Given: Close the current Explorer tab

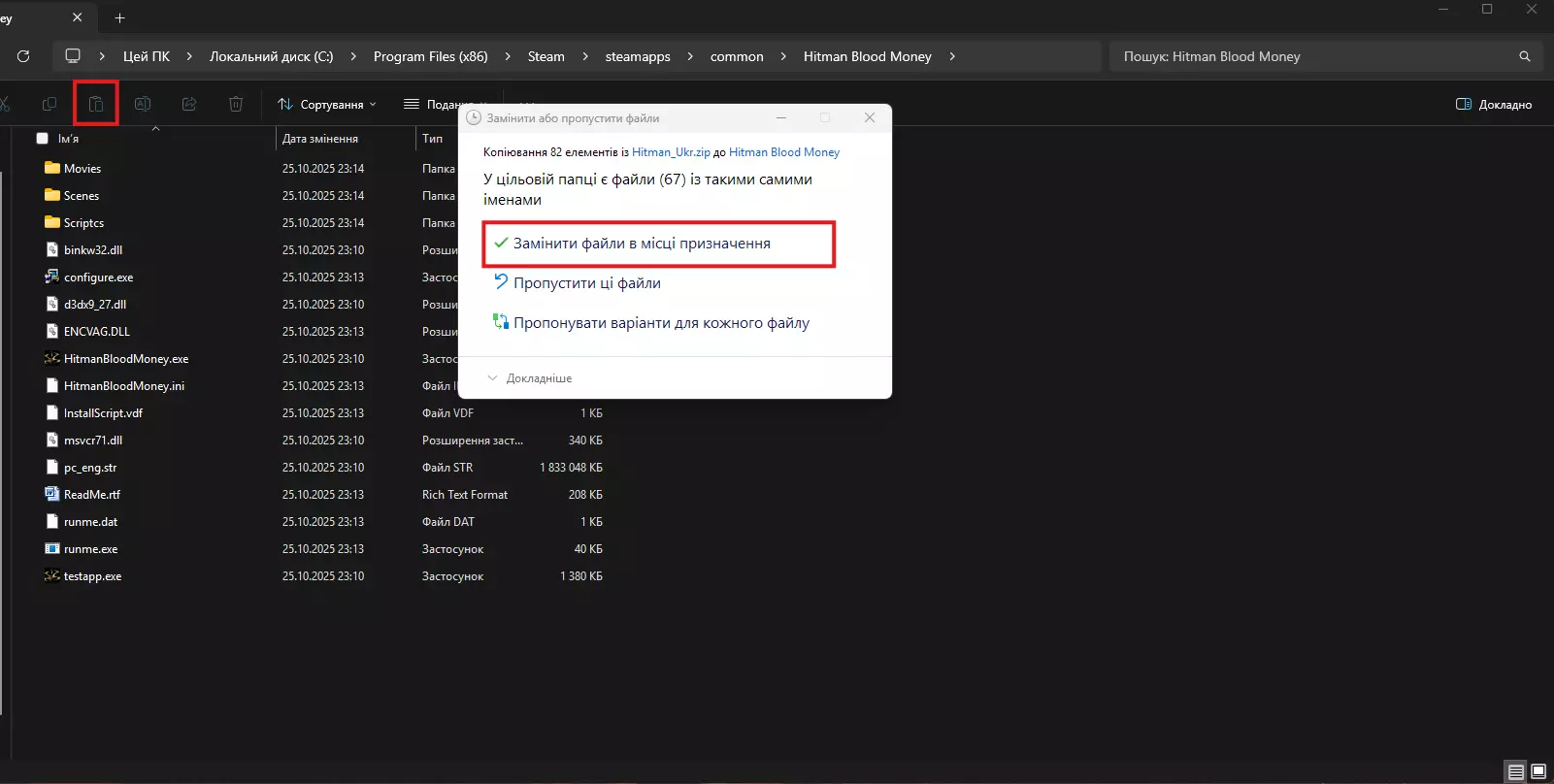Looking at the screenshot, I should pyautogui.click(x=78, y=17).
